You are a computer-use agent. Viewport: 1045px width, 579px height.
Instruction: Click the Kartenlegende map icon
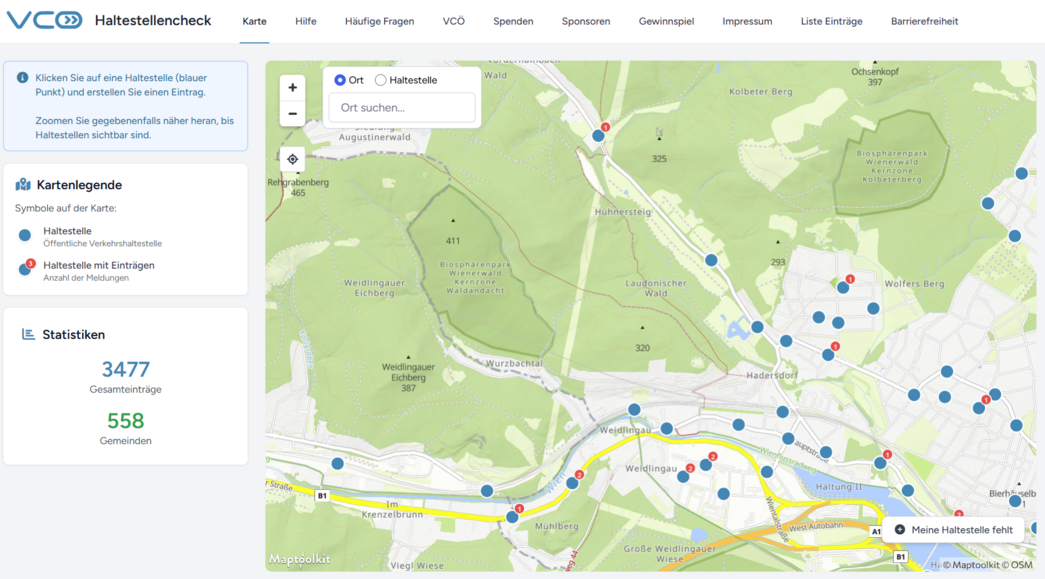(23, 185)
